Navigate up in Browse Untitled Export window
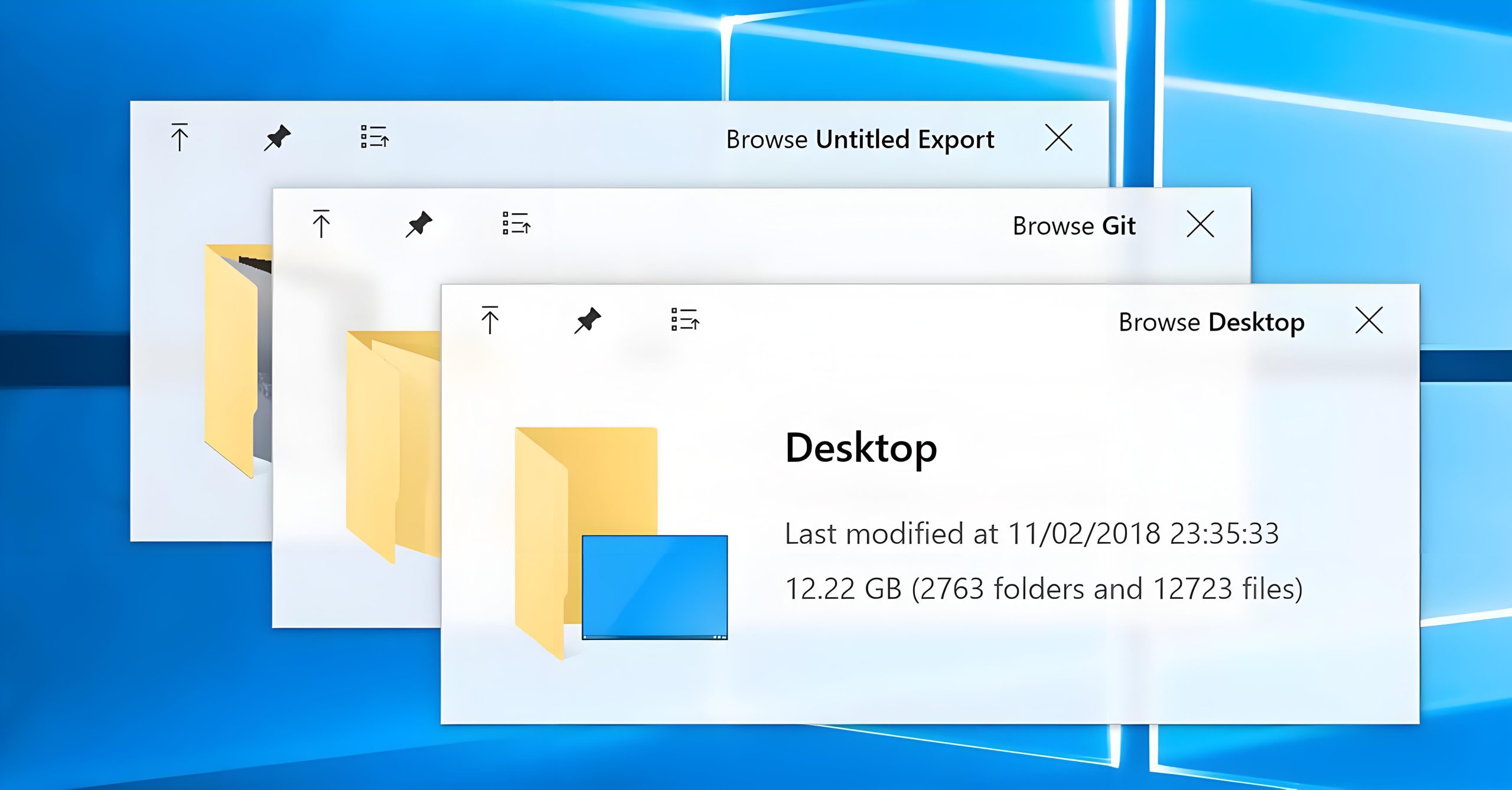The width and height of the screenshot is (1512, 790). click(180, 138)
